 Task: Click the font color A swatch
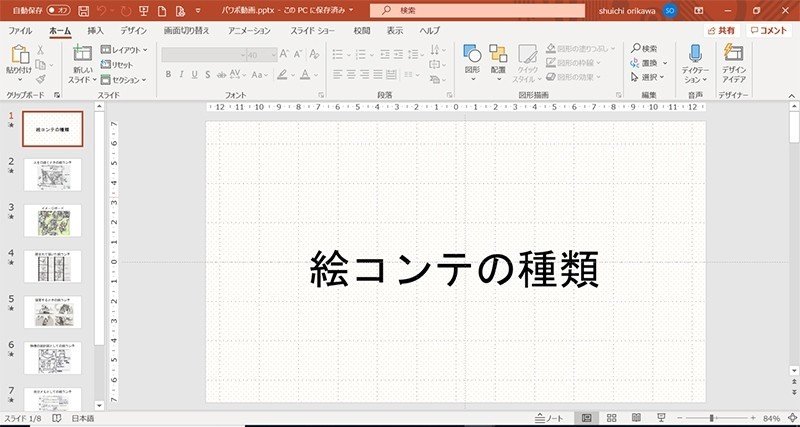point(305,74)
